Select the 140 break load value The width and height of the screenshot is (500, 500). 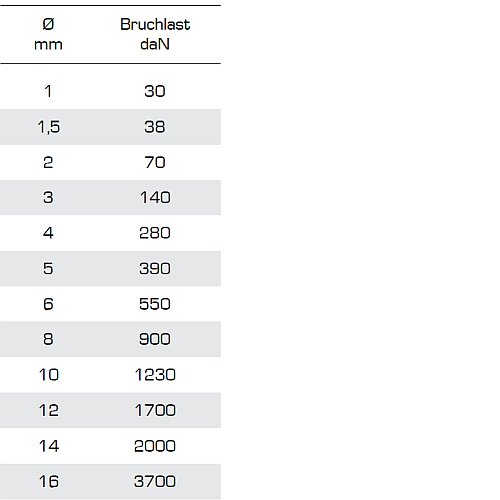(x=155, y=197)
